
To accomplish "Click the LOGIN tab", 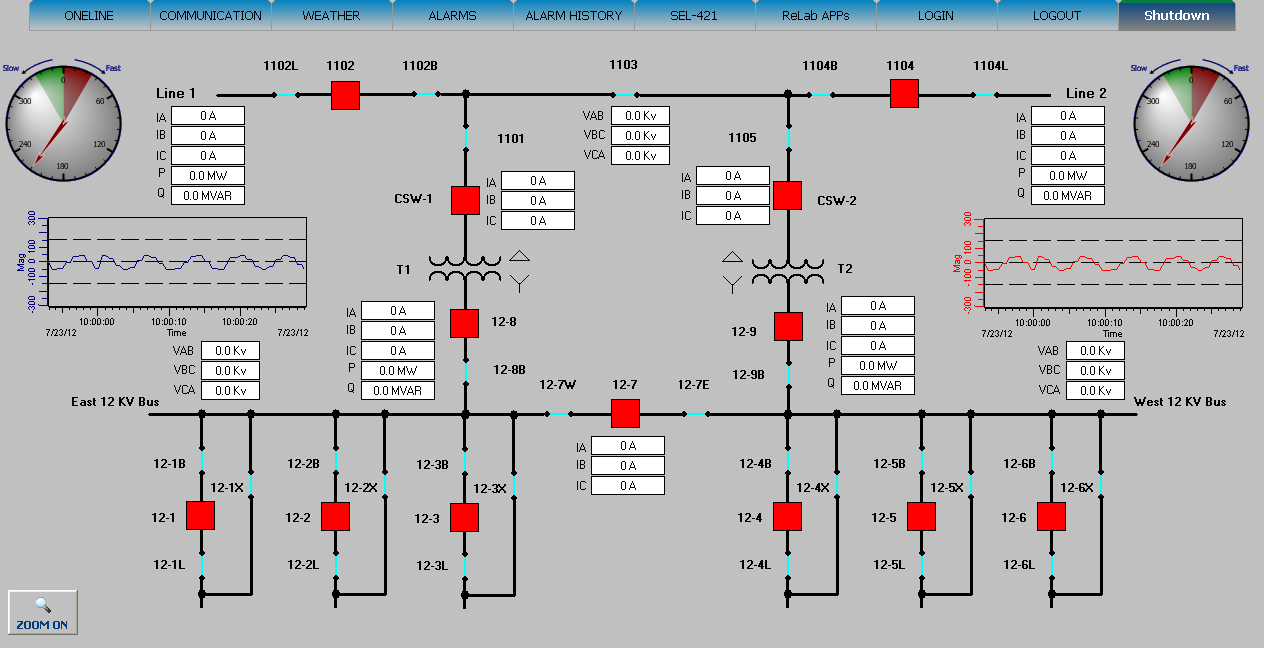I will (936, 16).
